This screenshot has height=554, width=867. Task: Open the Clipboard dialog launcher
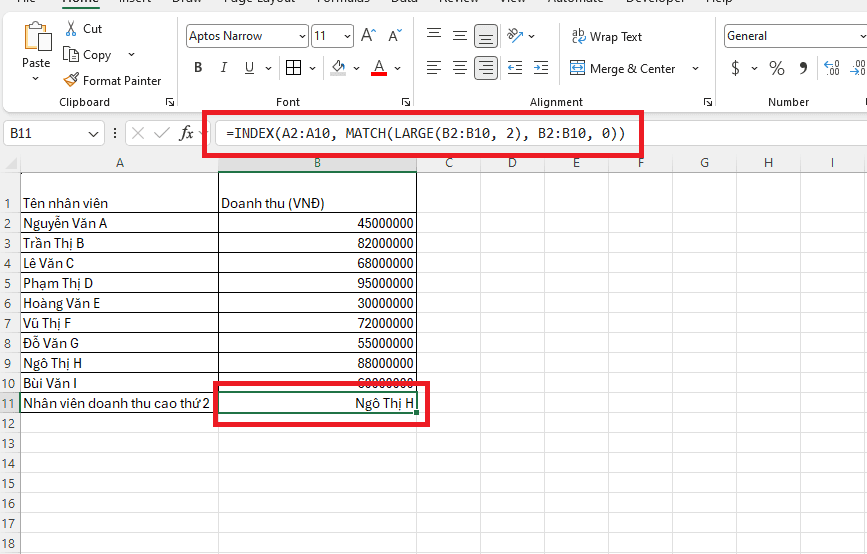pyautogui.click(x=170, y=102)
